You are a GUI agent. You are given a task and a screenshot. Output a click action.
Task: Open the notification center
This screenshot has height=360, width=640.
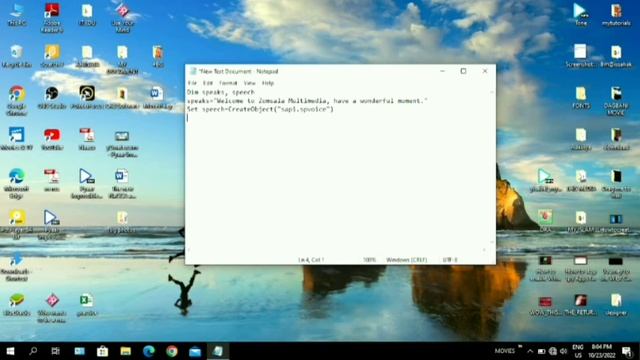point(627,351)
